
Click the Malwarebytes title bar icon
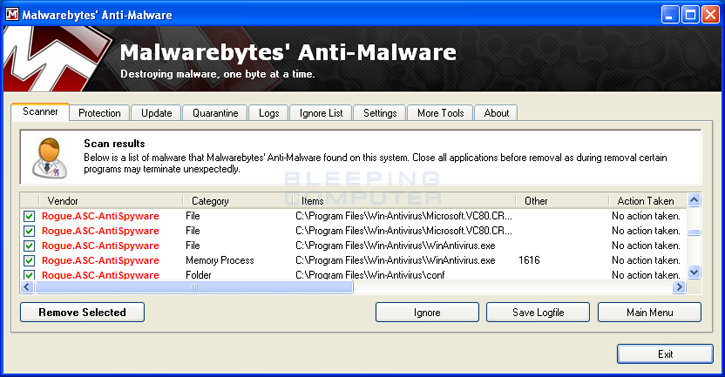click(x=12, y=14)
